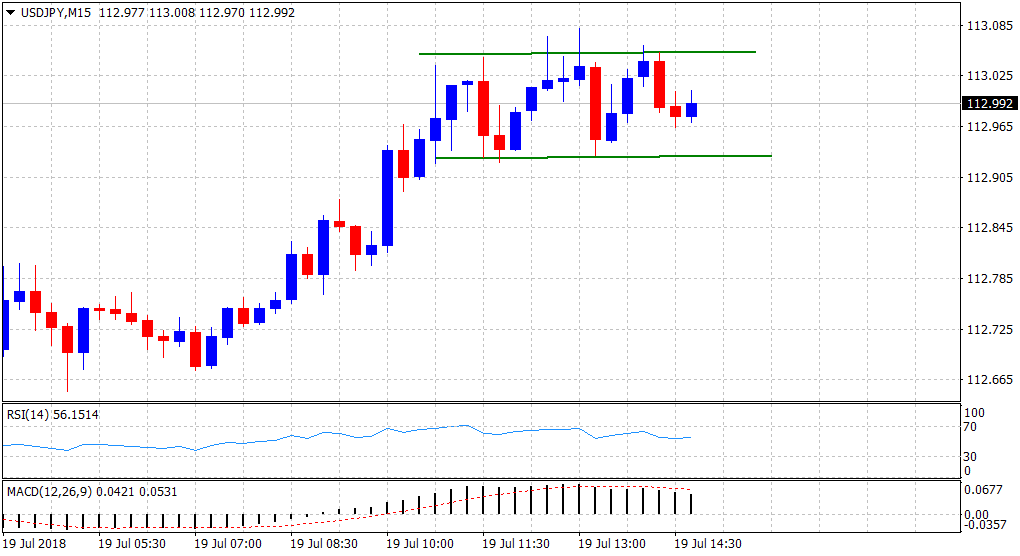
Task: Click the 112.965 price axis label
Action: 990,127
